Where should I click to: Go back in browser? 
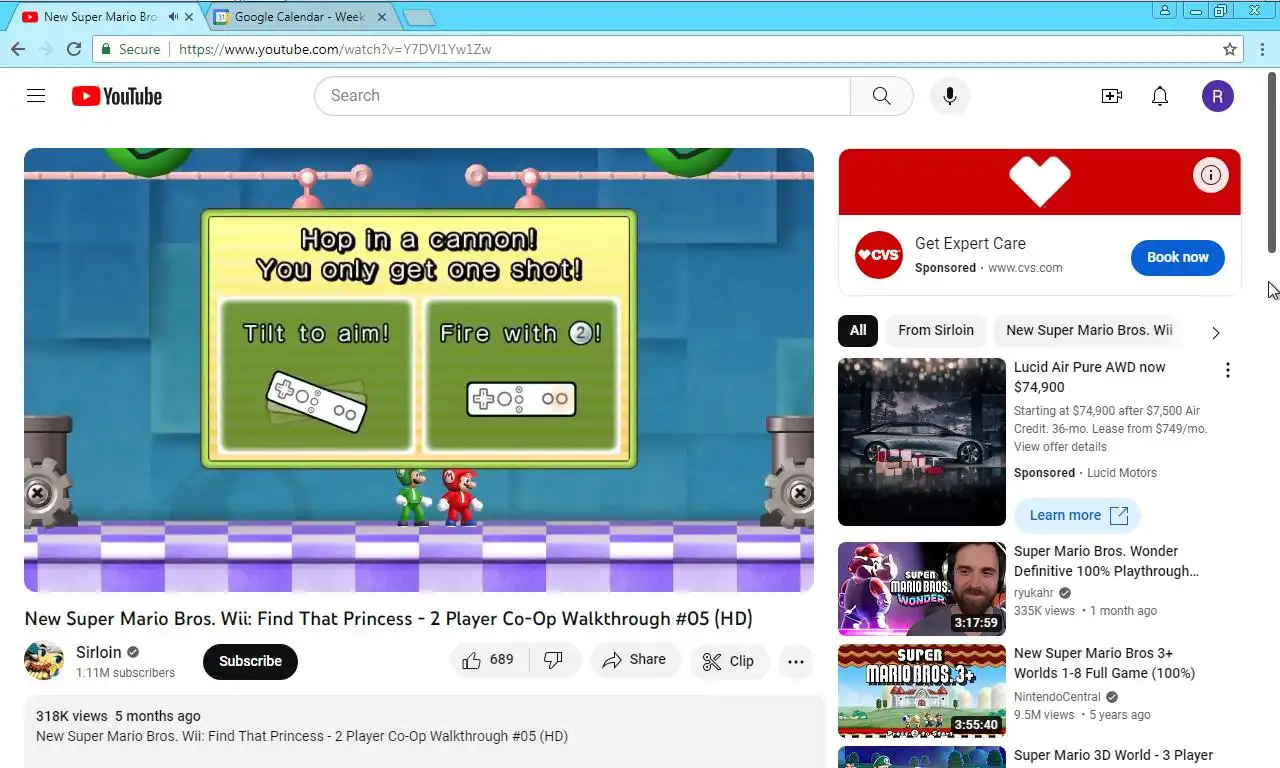(18, 49)
